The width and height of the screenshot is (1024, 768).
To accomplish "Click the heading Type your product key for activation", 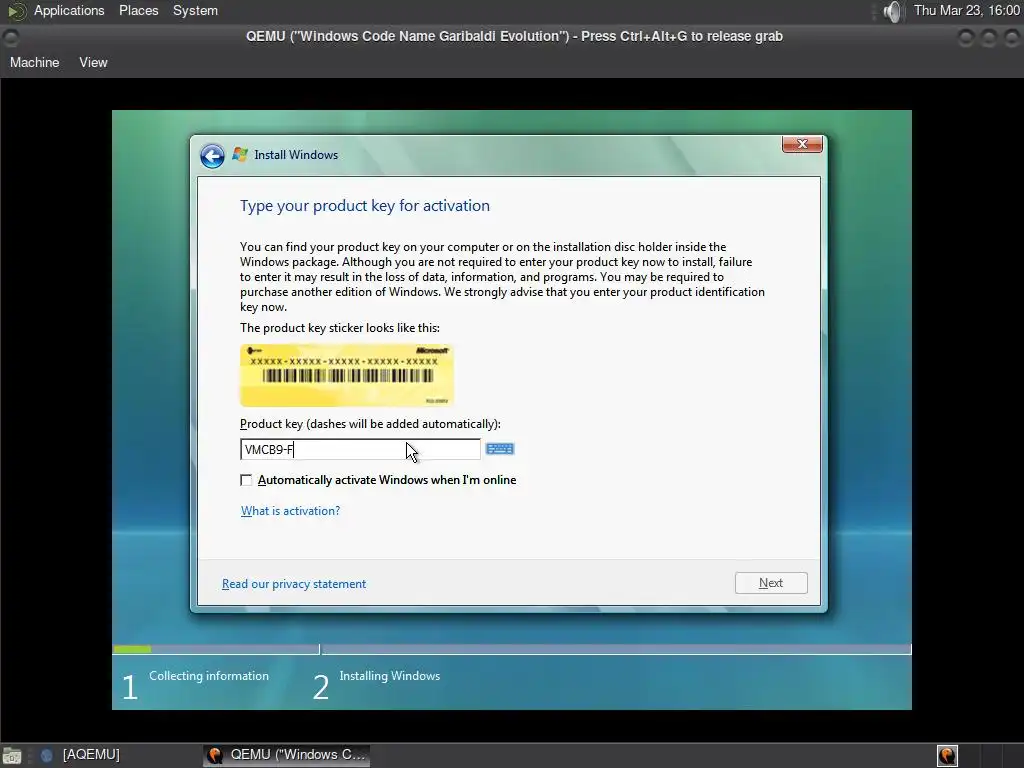I will (x=364, y=206).
